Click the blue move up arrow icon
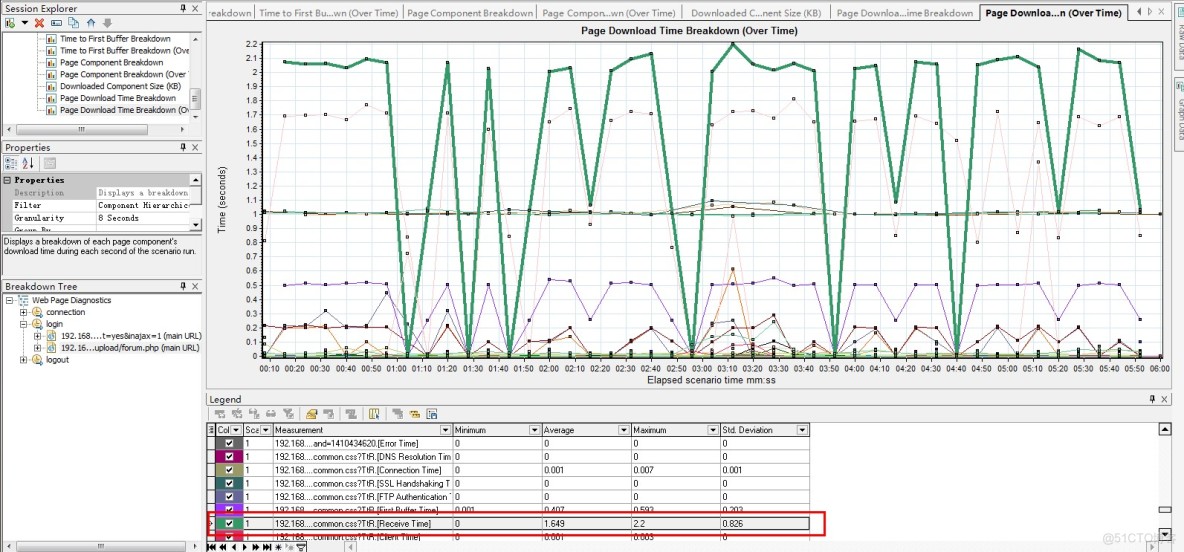Viewport: 1184px width, 552px height. pos(91,22)
